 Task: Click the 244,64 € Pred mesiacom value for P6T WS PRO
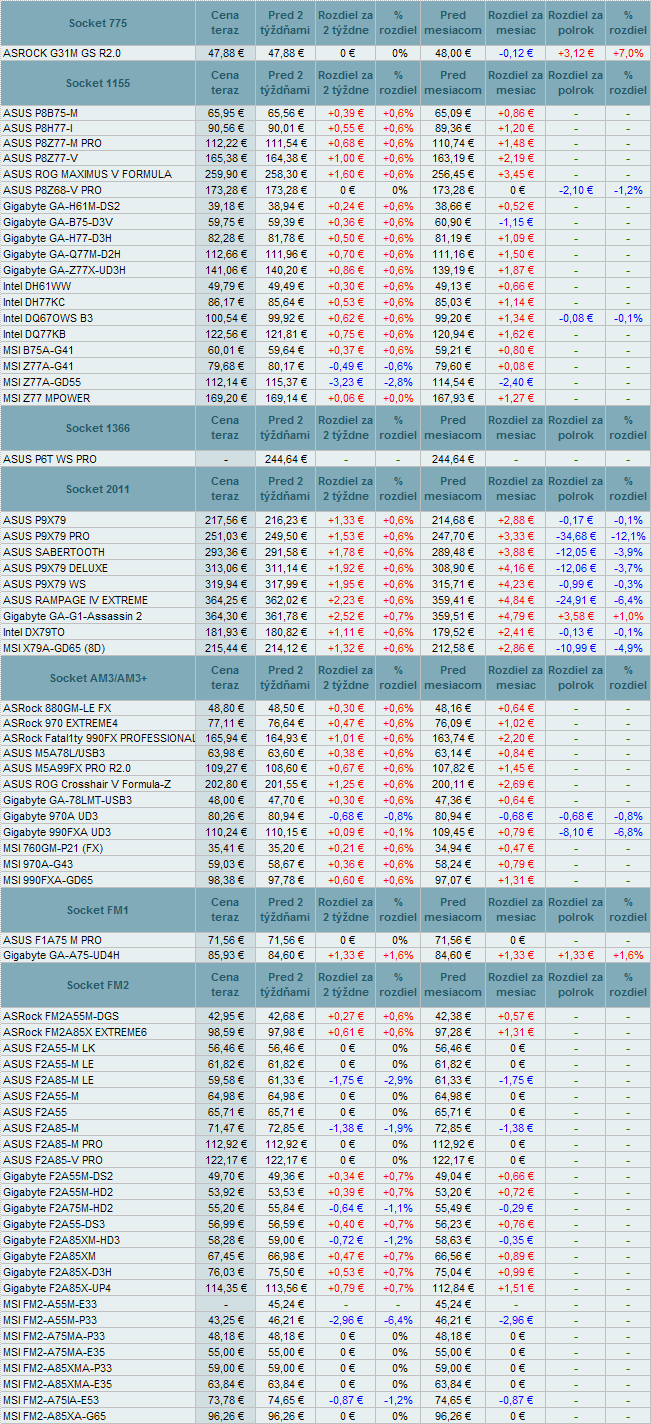453,459
